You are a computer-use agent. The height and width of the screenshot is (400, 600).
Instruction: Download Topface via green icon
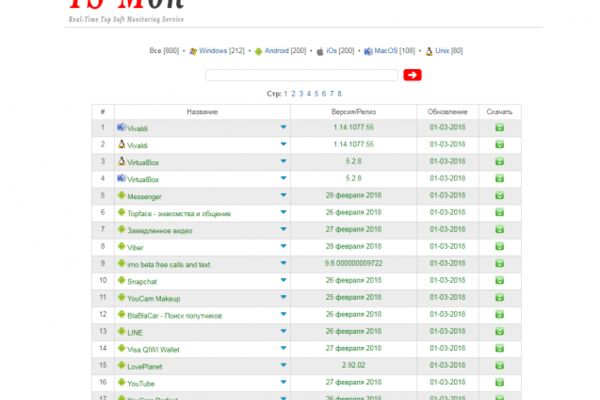pos(499,212)
